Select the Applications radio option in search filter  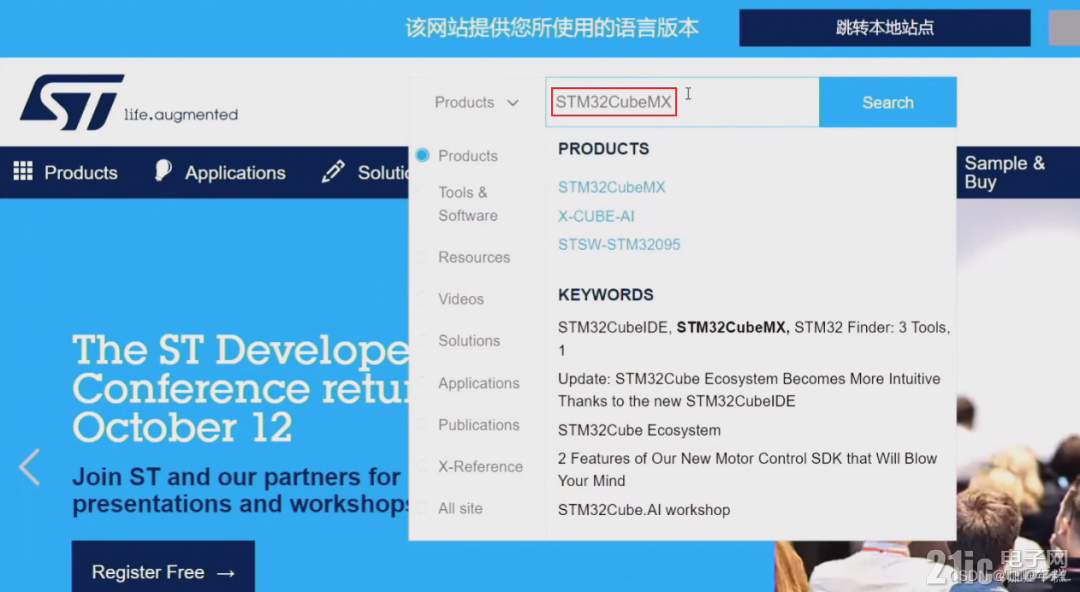(422, 382)
